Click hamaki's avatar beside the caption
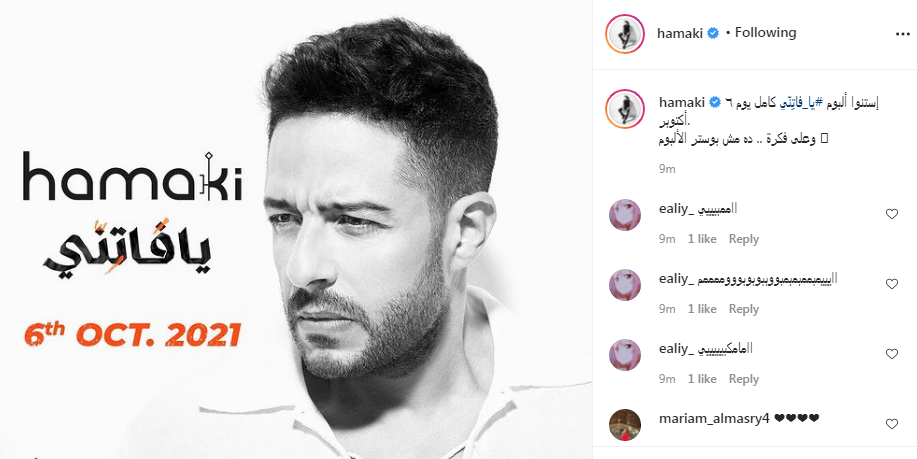The height and width of the screenshot is (459, 917). pyautogui.click(x=624, y=109)
